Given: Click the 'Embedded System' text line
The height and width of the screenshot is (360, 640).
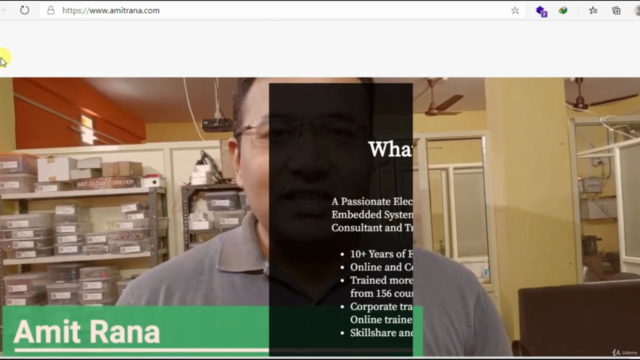Looking at the screenshot, I should pyautogui.click(x=372, y=215).
